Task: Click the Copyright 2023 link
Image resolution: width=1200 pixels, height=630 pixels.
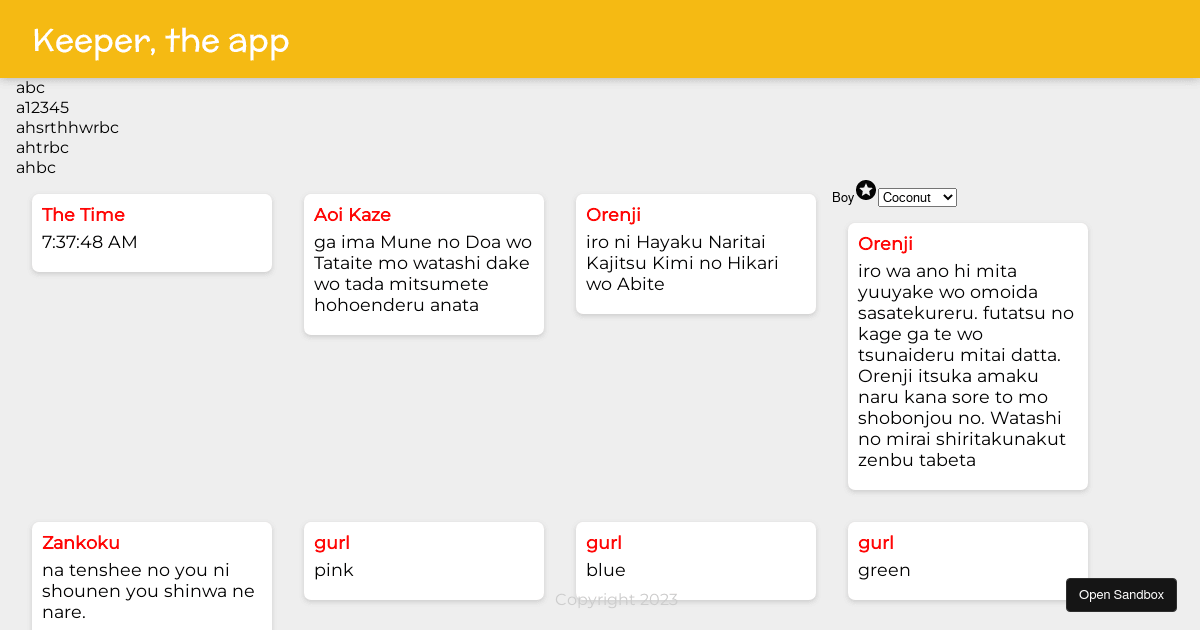Action: tap(617, 599)
